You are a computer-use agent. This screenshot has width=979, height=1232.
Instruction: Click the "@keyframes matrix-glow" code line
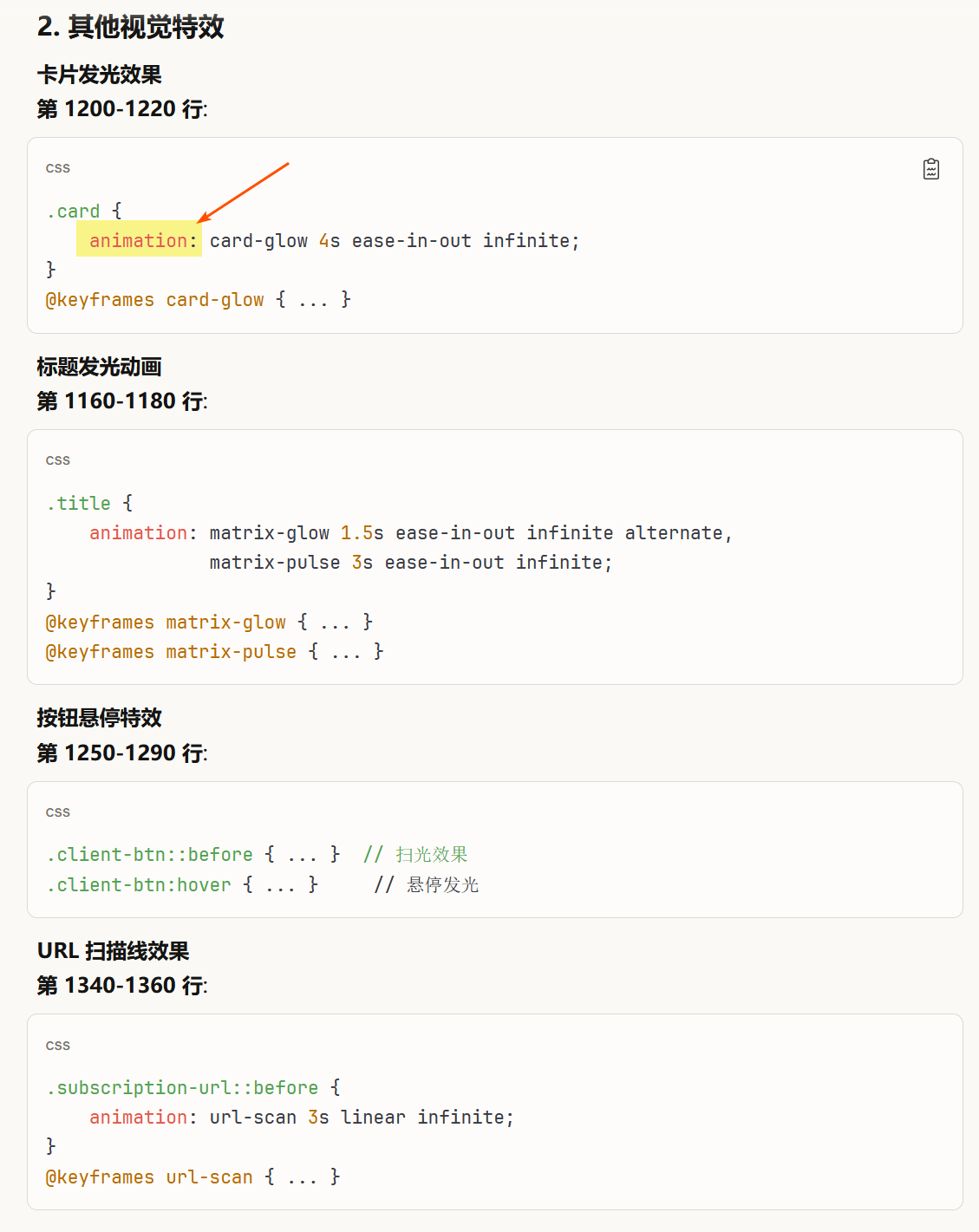[208, 623]
